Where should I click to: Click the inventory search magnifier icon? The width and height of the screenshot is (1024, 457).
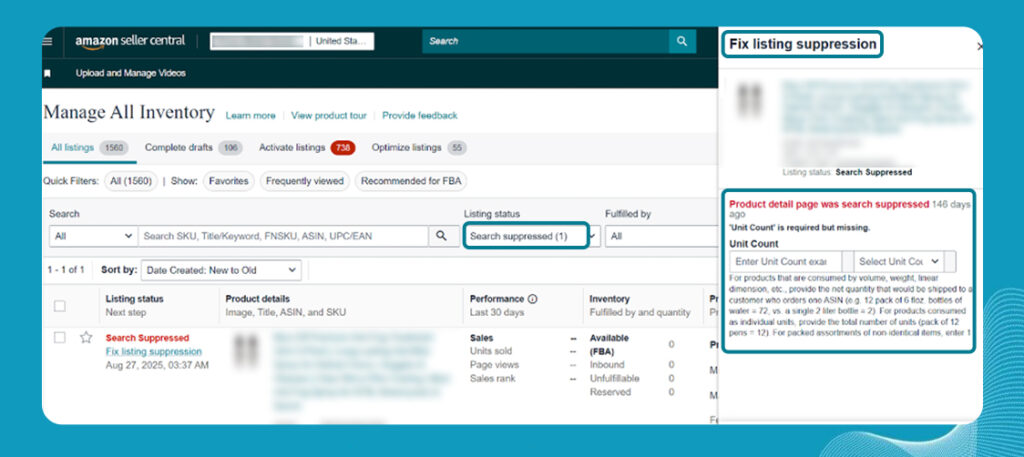click(441, 236)
